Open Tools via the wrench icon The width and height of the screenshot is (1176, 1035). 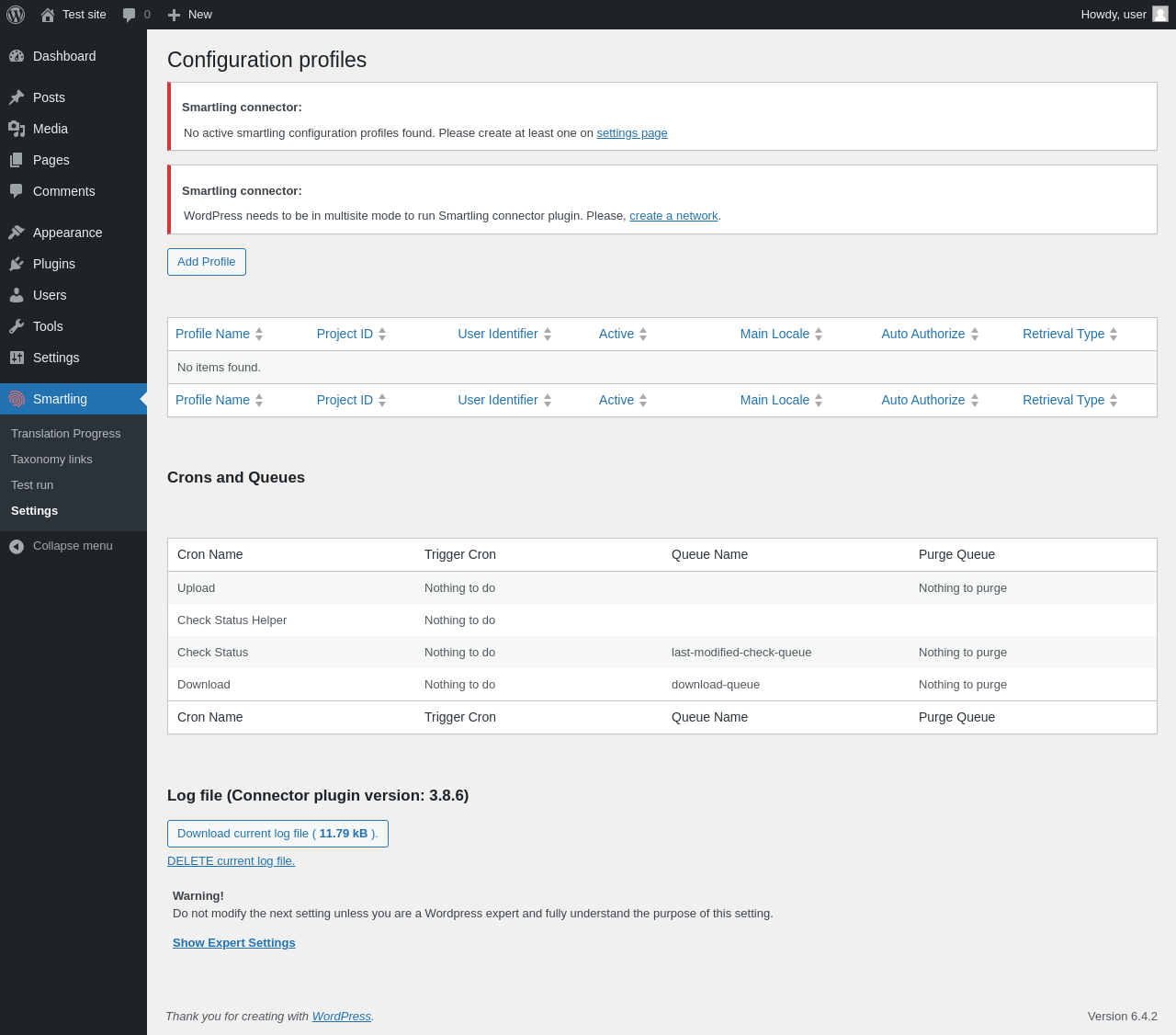[17, 326]
